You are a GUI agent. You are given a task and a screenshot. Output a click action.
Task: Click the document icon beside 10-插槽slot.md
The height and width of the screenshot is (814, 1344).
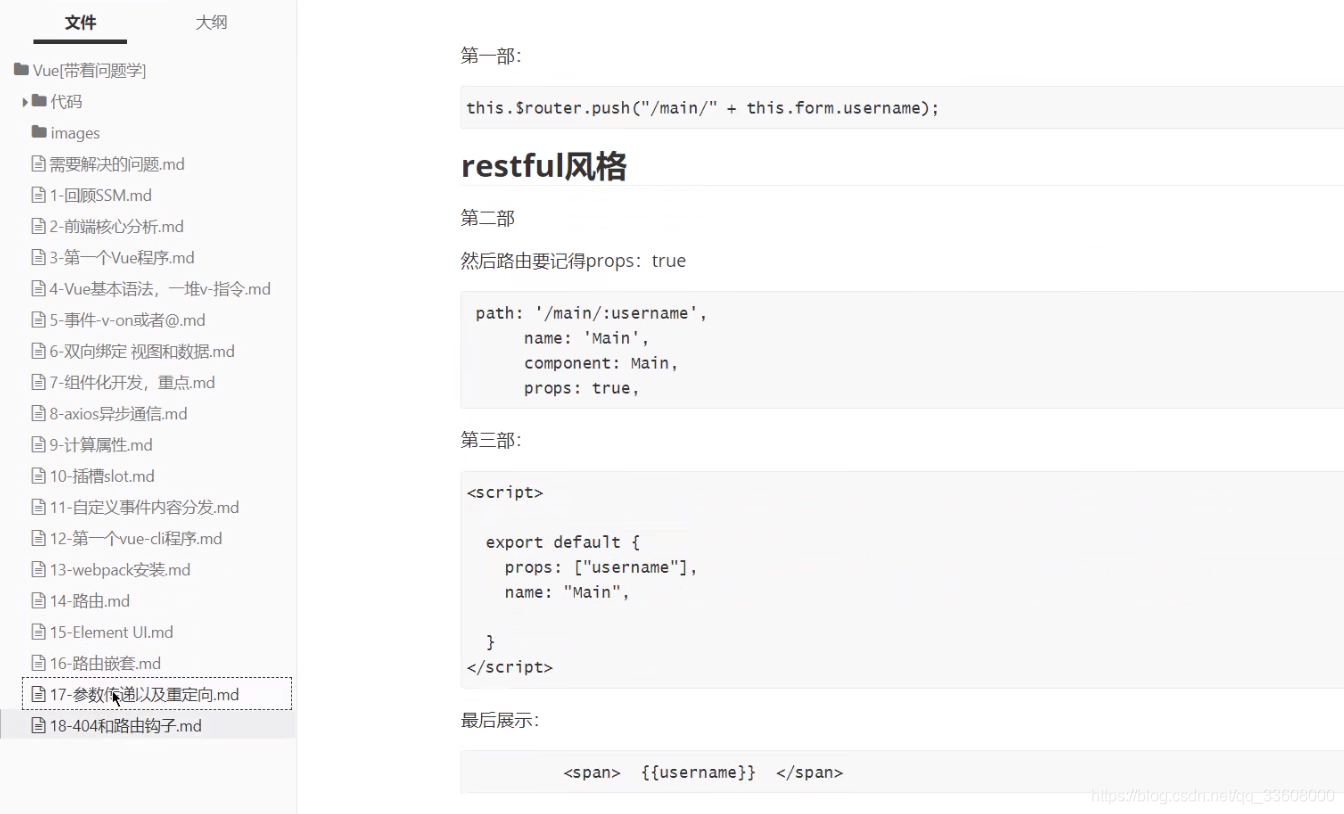(38, 476)
